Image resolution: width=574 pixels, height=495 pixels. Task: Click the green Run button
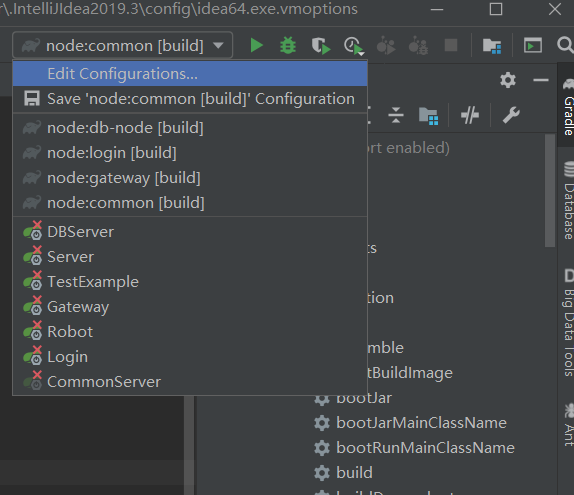pyautogui.click(x=256, y=45)
